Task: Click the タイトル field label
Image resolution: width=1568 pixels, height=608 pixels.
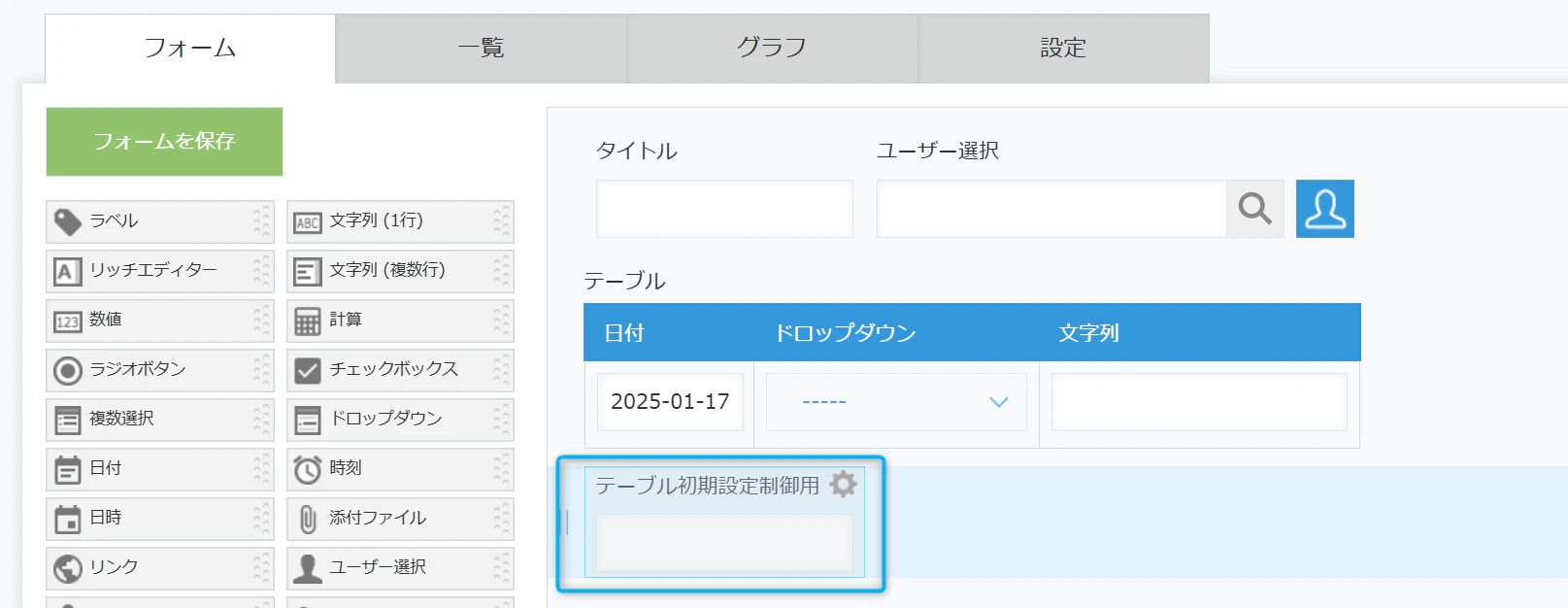Action: pyautogui.click(x=637, y=151)
